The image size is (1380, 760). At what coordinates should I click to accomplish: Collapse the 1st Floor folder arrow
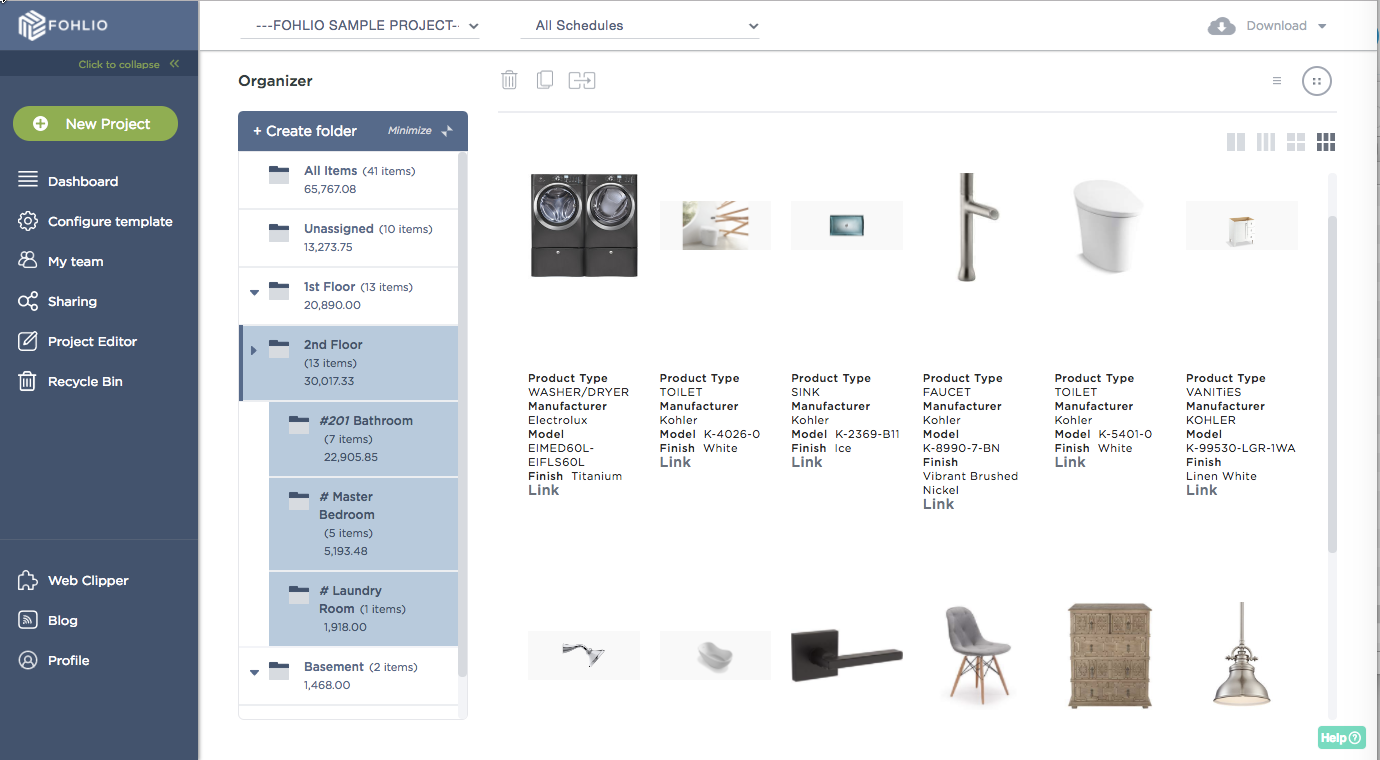pyautogui.click(x=254, y=293)
